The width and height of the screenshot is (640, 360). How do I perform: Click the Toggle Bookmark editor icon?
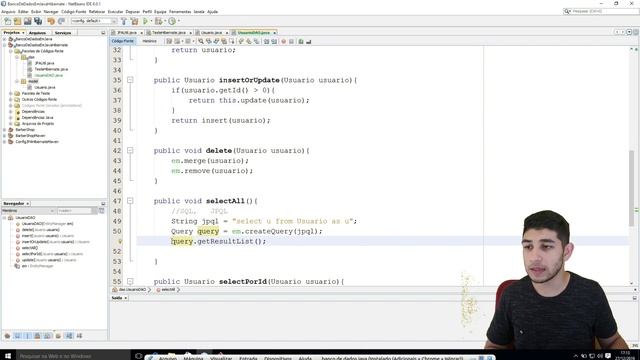click(256, 41)
